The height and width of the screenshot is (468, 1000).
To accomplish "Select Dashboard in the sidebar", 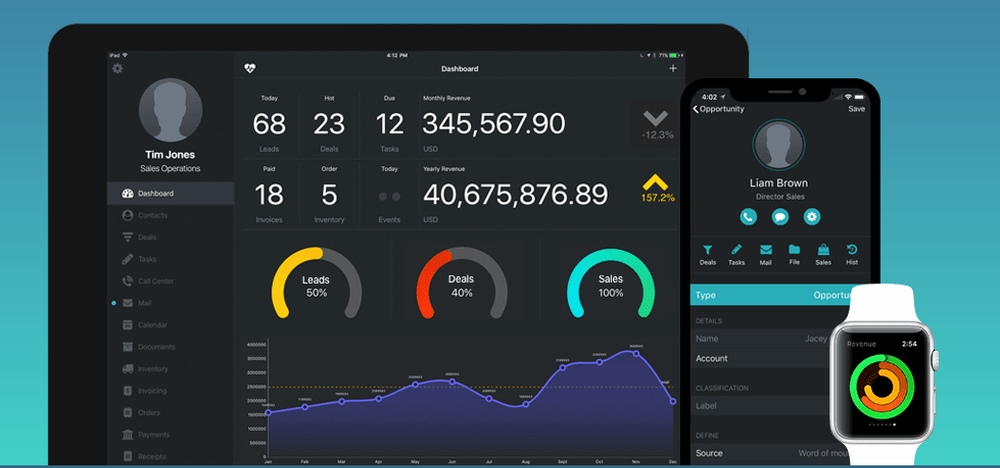I will point(170,193).
